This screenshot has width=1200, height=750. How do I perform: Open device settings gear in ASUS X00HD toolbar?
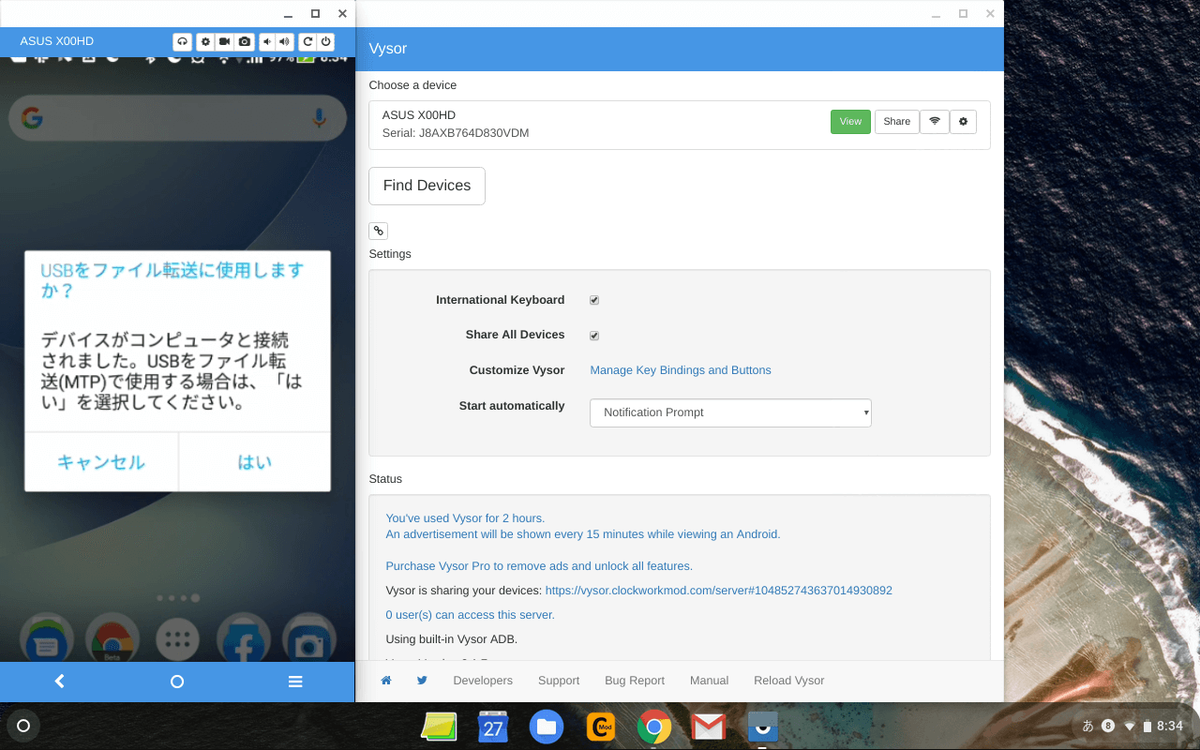pyautogui.click(x=205, y=42)
